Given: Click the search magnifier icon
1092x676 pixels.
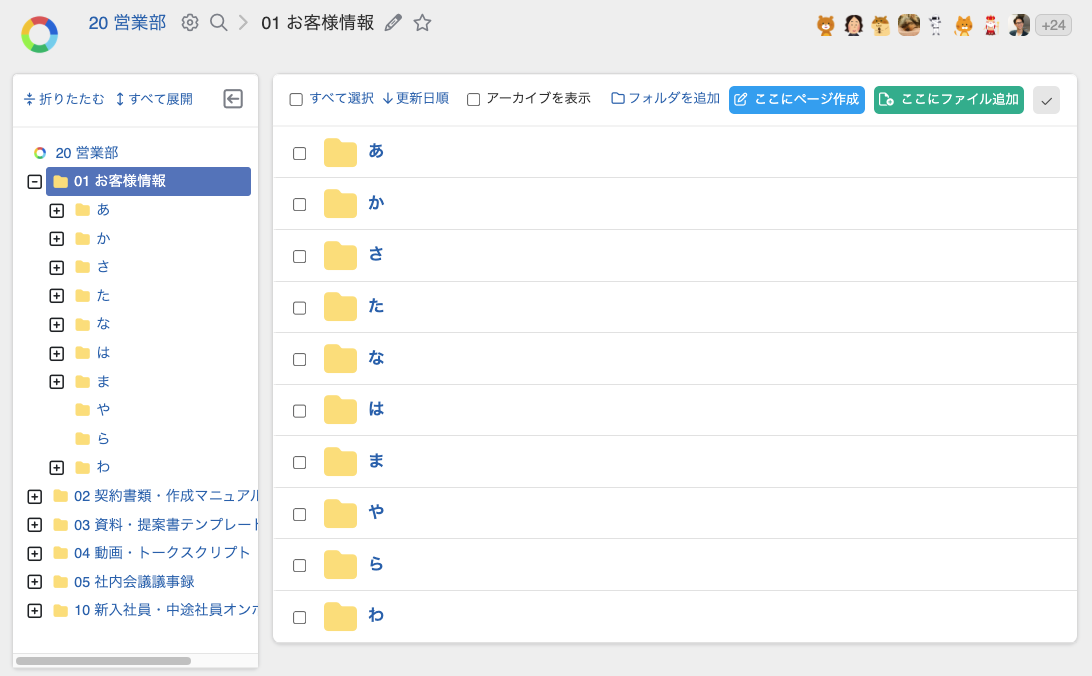Looking at the screenshot, I should pos(219,23).
